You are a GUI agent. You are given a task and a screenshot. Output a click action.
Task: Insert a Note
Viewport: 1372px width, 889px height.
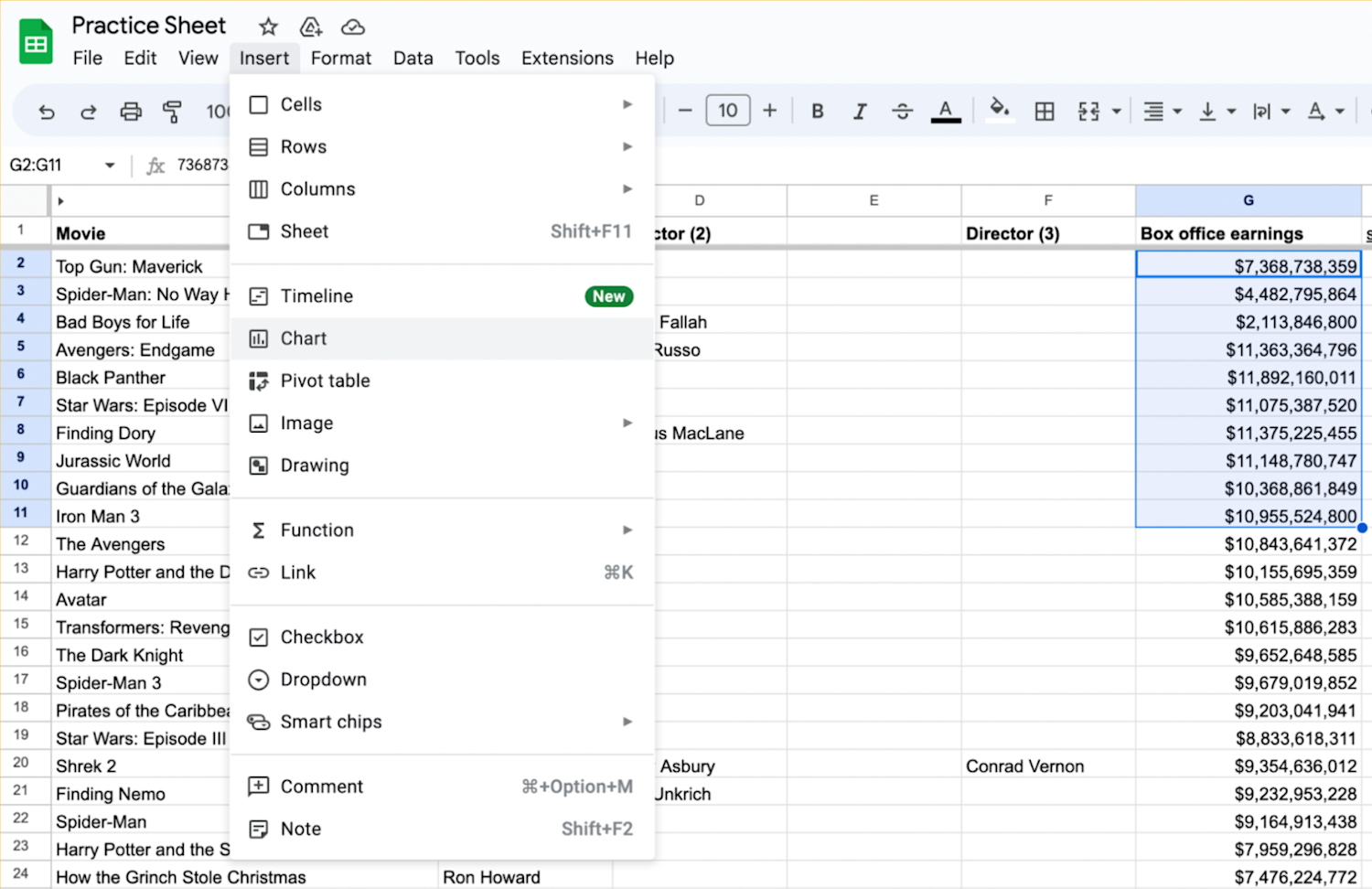442,829
